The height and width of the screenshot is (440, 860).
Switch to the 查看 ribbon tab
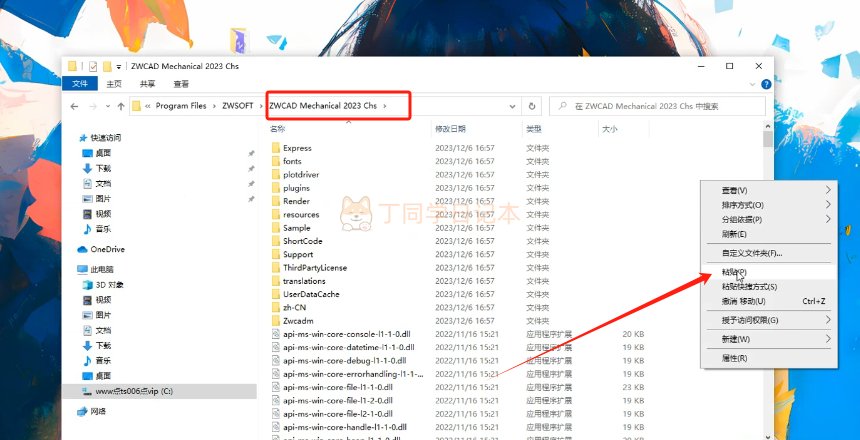[181, 84]
